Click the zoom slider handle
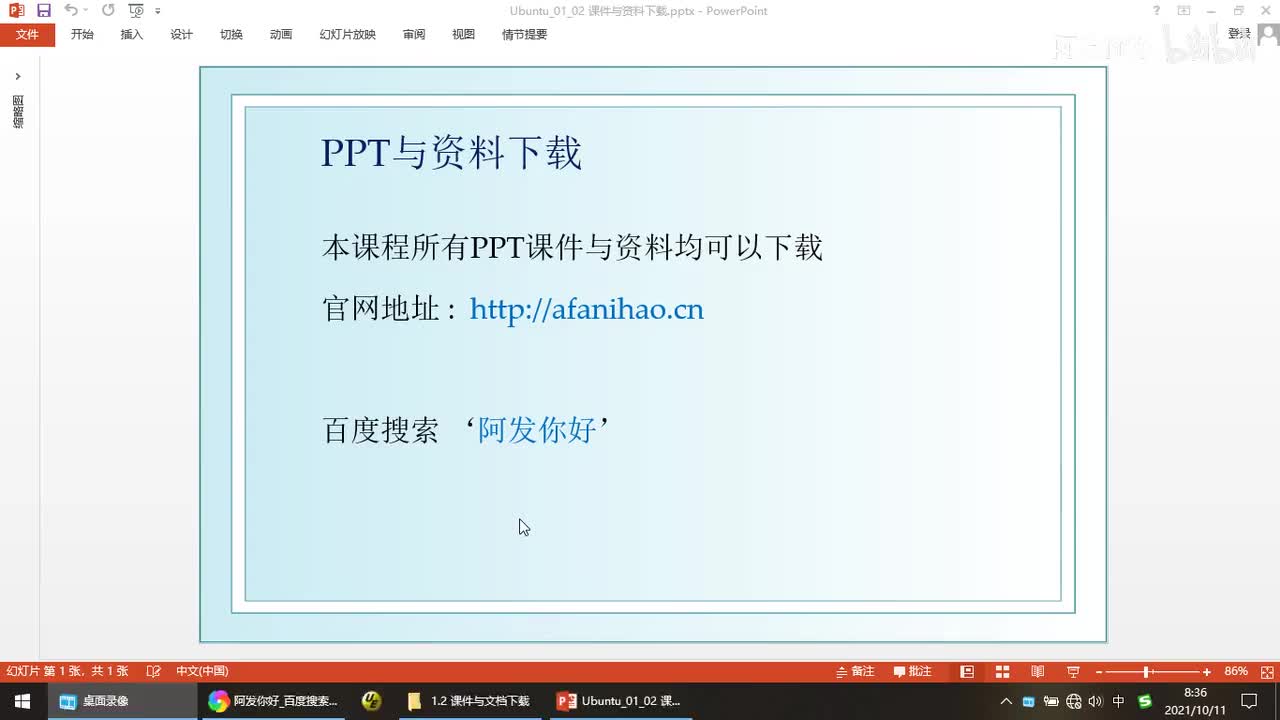Viewport: 1280px width, 720px height. [x=1146, y=671]
